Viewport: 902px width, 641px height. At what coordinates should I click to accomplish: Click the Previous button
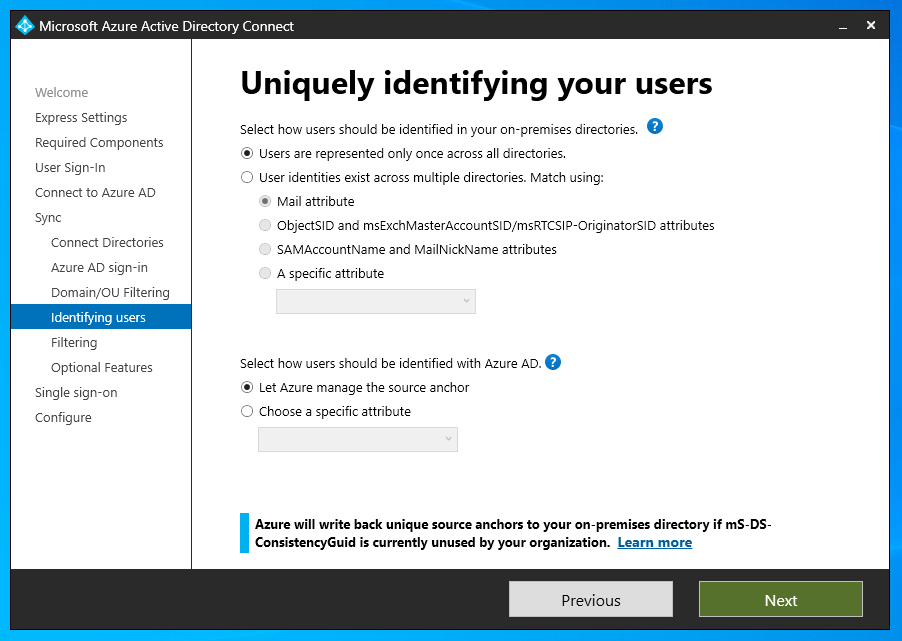(591, 600)
